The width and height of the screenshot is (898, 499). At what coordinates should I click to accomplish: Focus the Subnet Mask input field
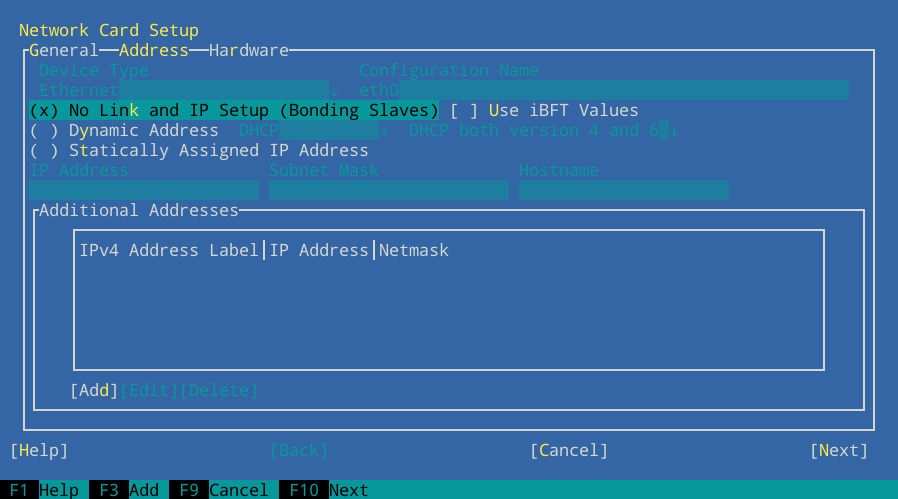(388, 190)
